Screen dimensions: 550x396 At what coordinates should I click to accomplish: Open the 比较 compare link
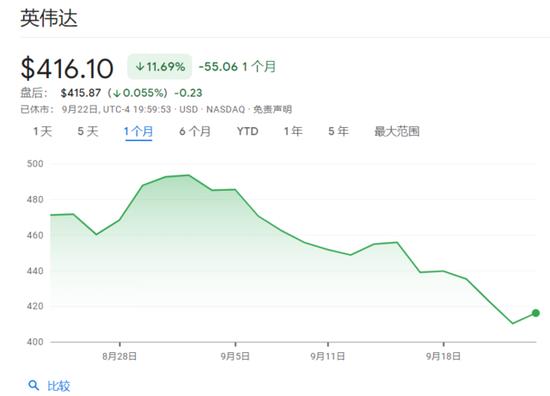[x=59, y=386]
